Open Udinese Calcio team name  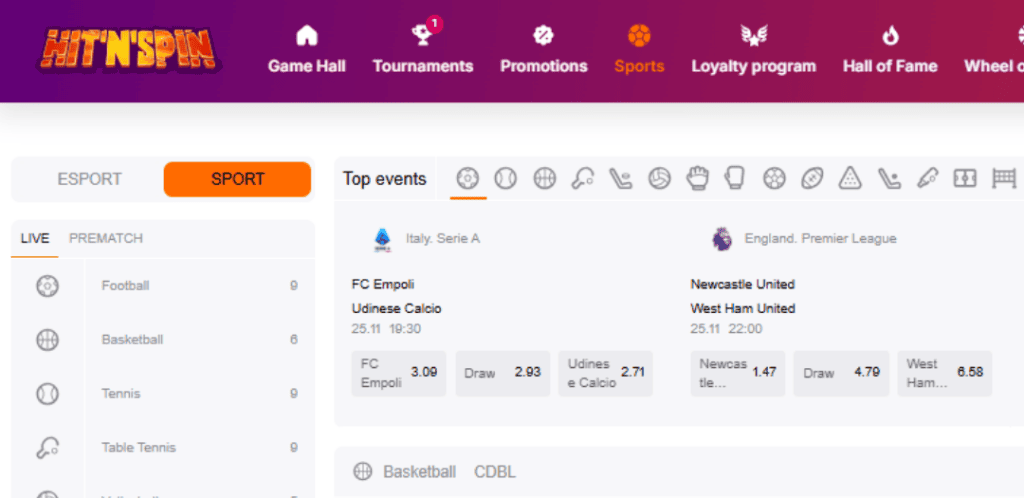[396, 309]
